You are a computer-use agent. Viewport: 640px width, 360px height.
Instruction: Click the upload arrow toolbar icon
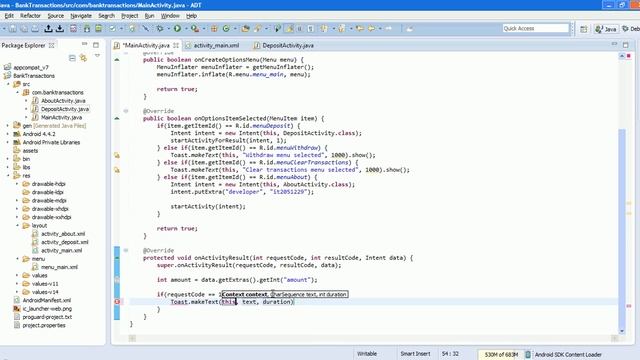(49, 29)
